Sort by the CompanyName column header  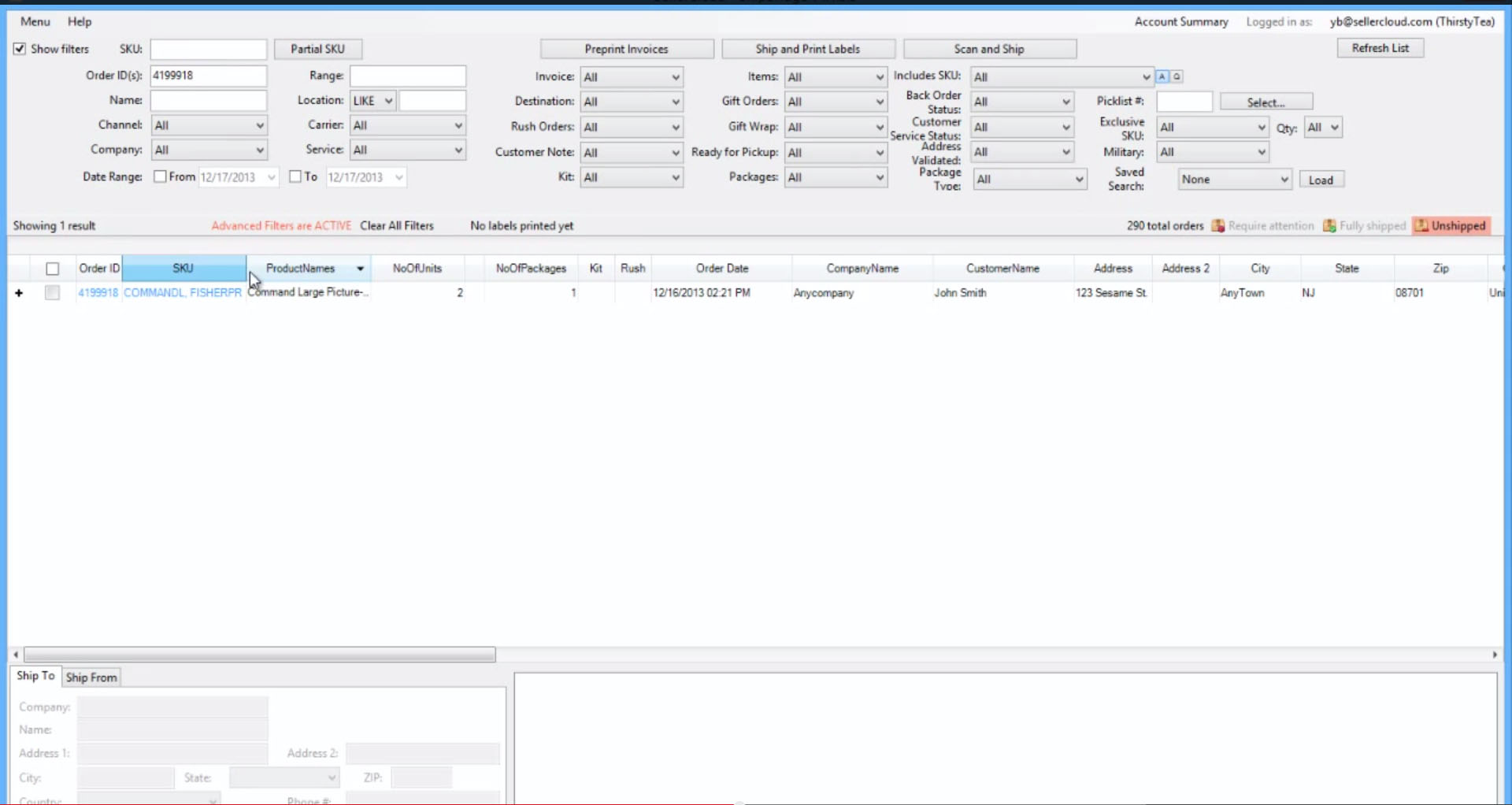(x=862, y=269)
